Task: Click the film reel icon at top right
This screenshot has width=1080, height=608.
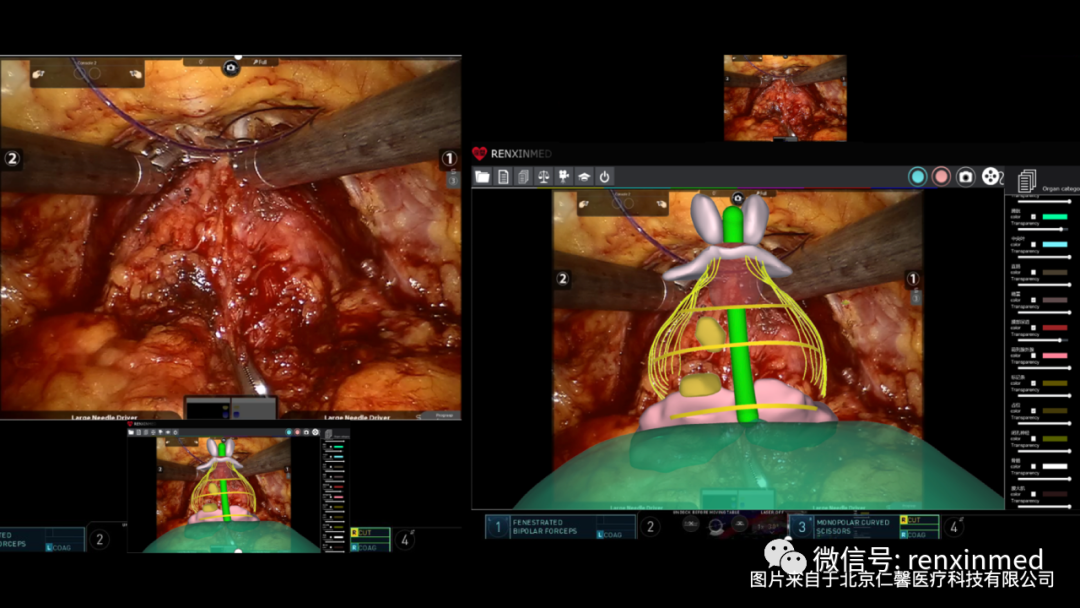Action: [990, 176]
